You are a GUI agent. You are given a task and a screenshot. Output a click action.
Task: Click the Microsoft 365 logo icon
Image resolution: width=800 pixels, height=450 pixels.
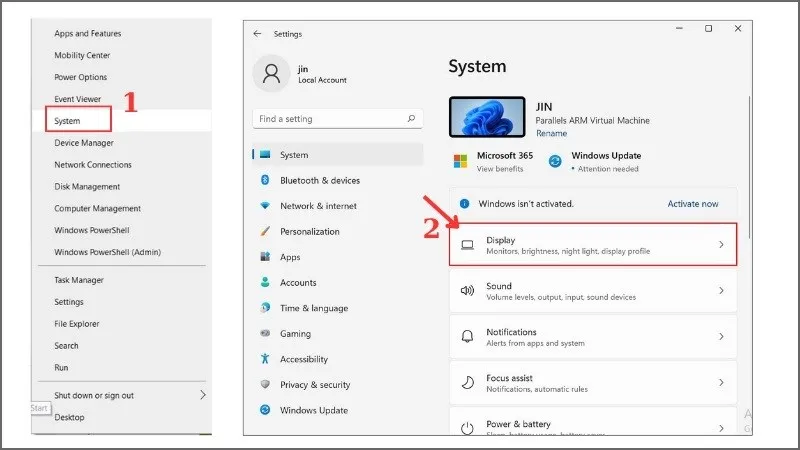coord(461,161)
